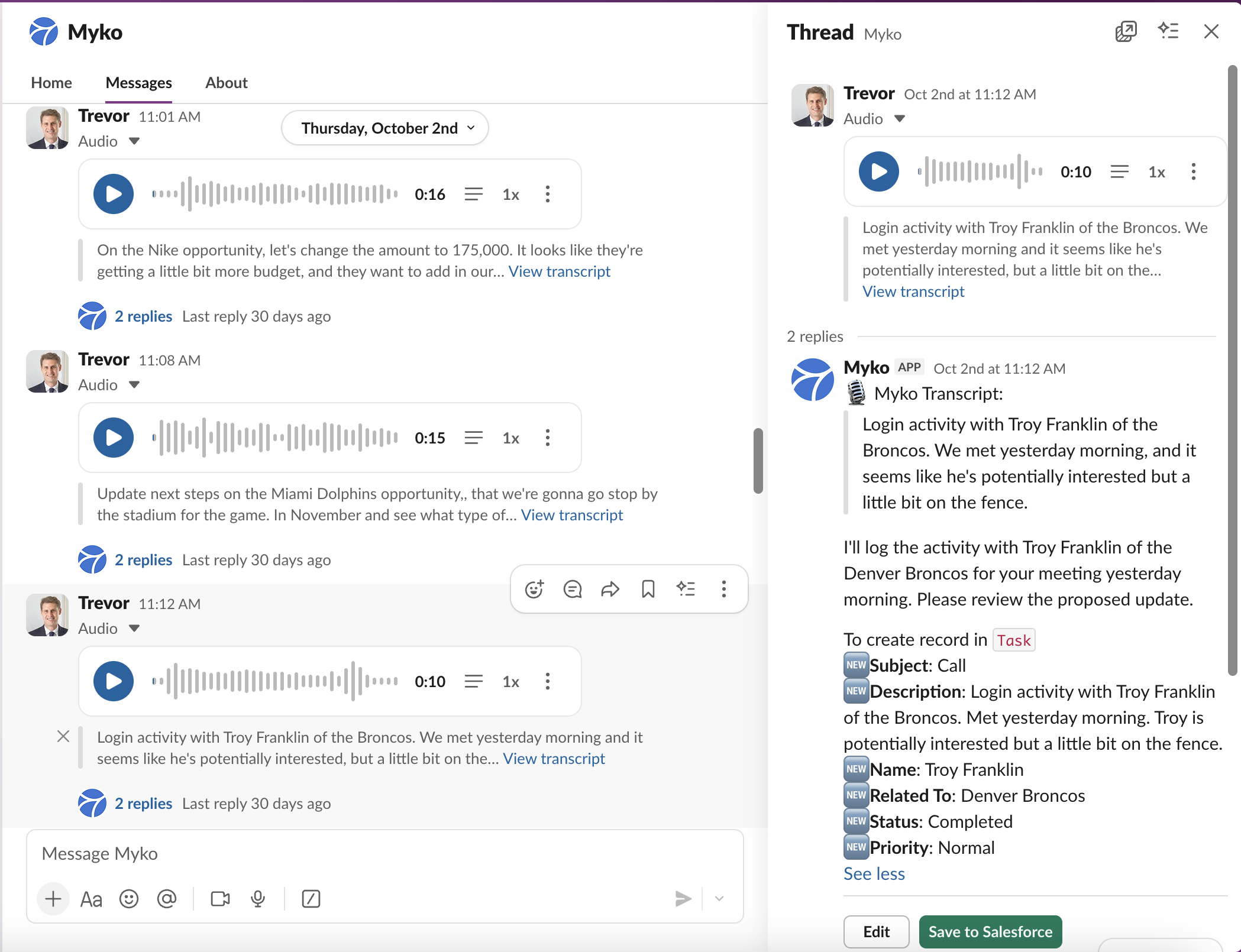1241x952 pixels.
Task: Click slash shortcuts icon in composer
Action: 311,899
